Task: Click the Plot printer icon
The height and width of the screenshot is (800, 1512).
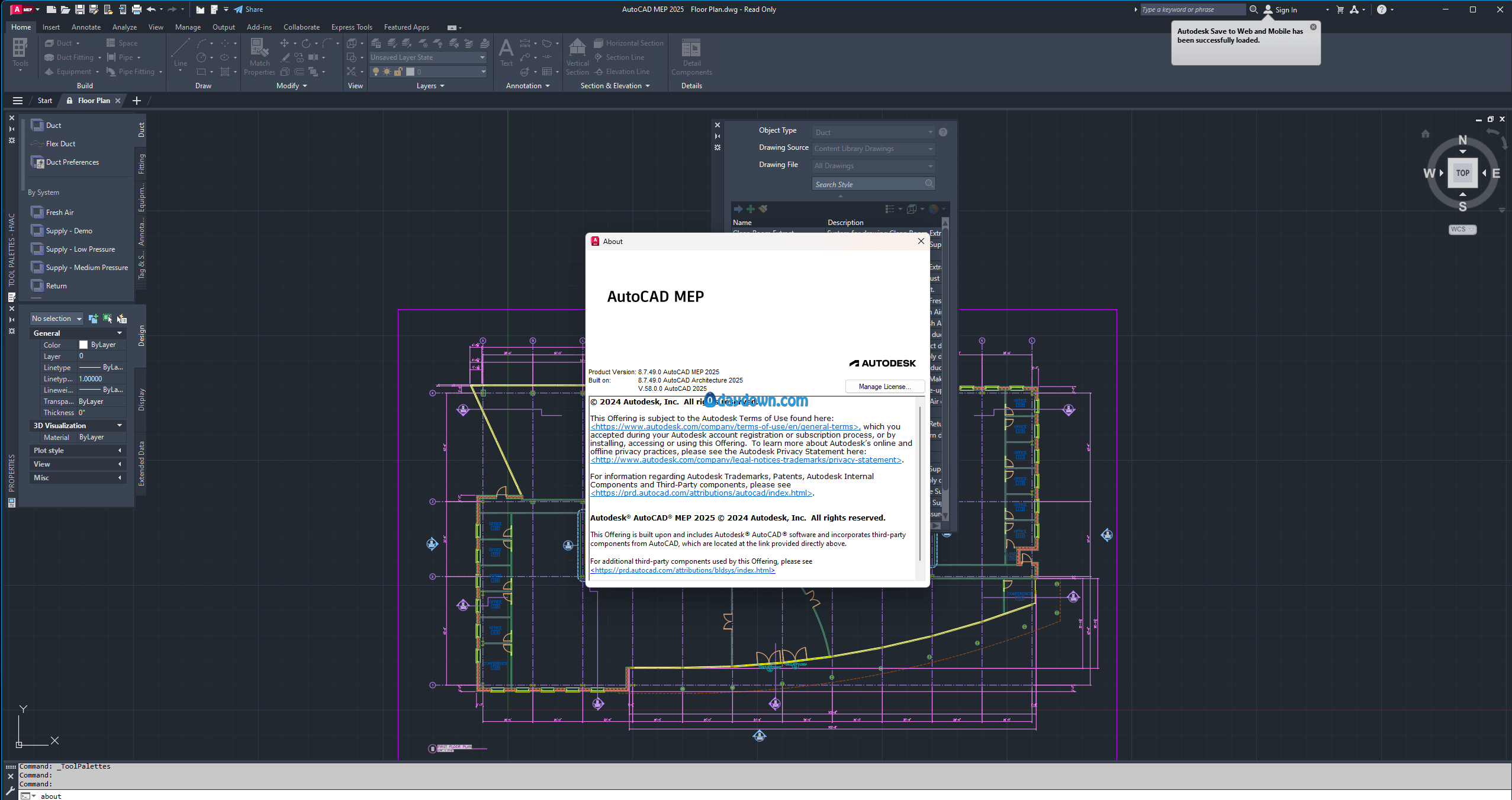Action: 137,9
